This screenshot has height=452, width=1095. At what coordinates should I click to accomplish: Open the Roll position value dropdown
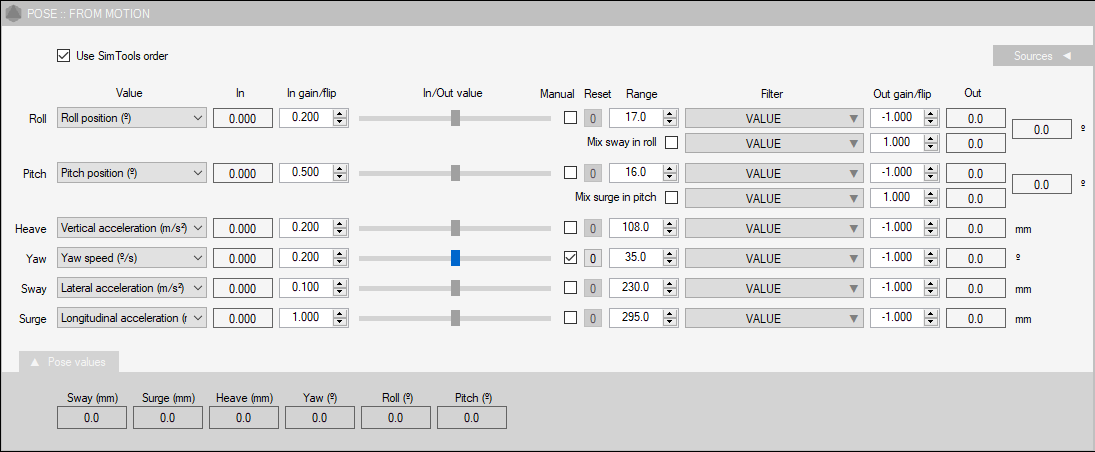coord(132,118)
